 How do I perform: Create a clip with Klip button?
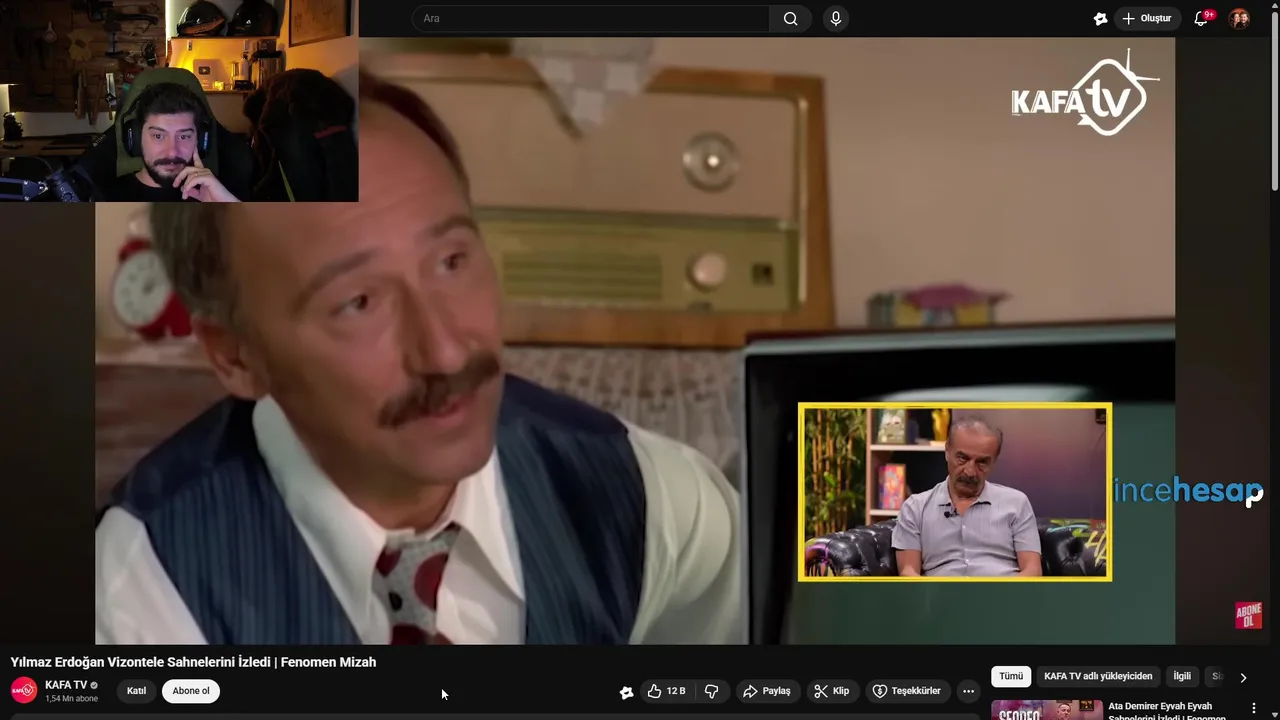pyautogui.click(x=832, y=691)
